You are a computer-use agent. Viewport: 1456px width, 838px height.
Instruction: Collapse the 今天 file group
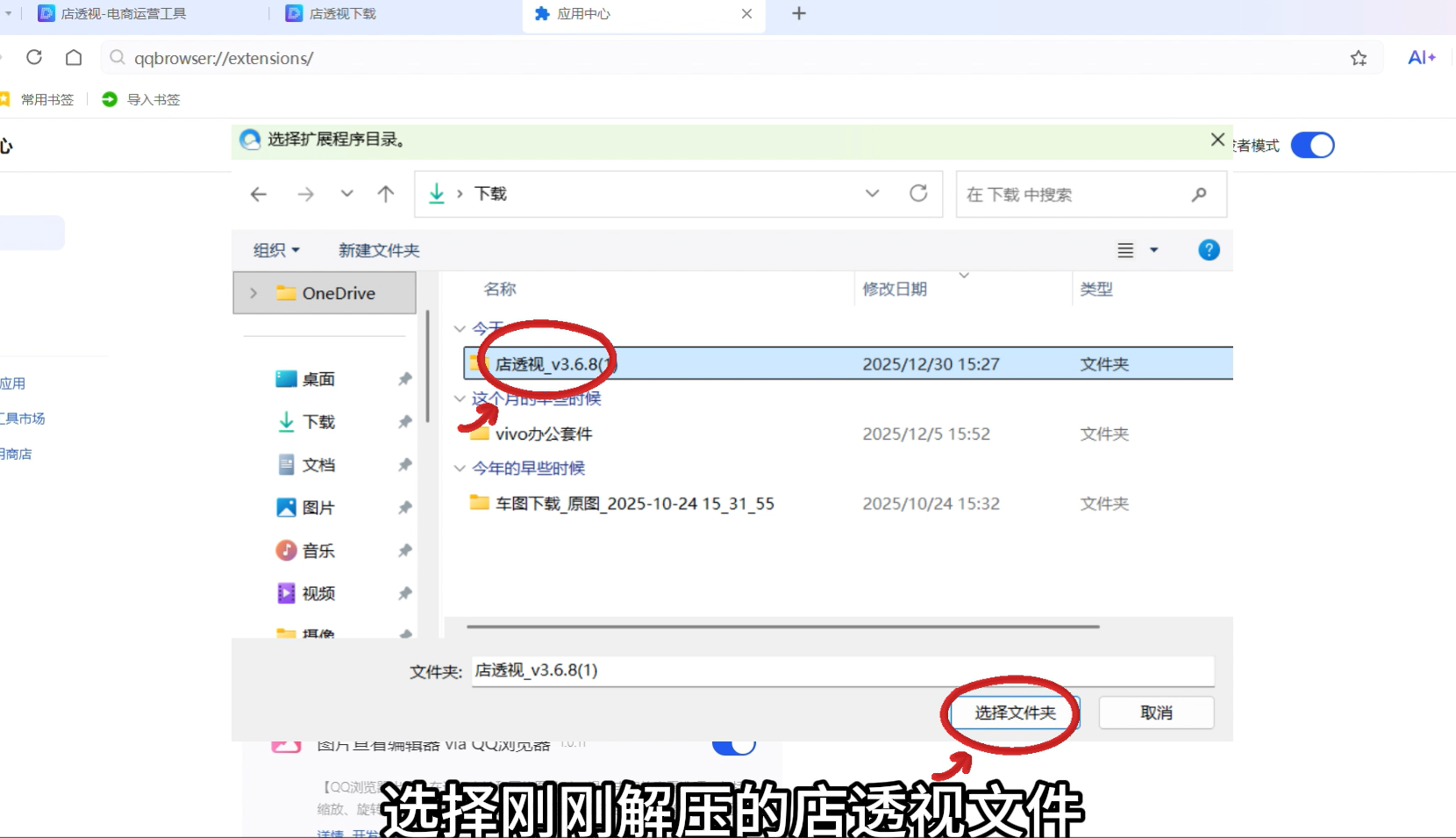tap(460, 328)
